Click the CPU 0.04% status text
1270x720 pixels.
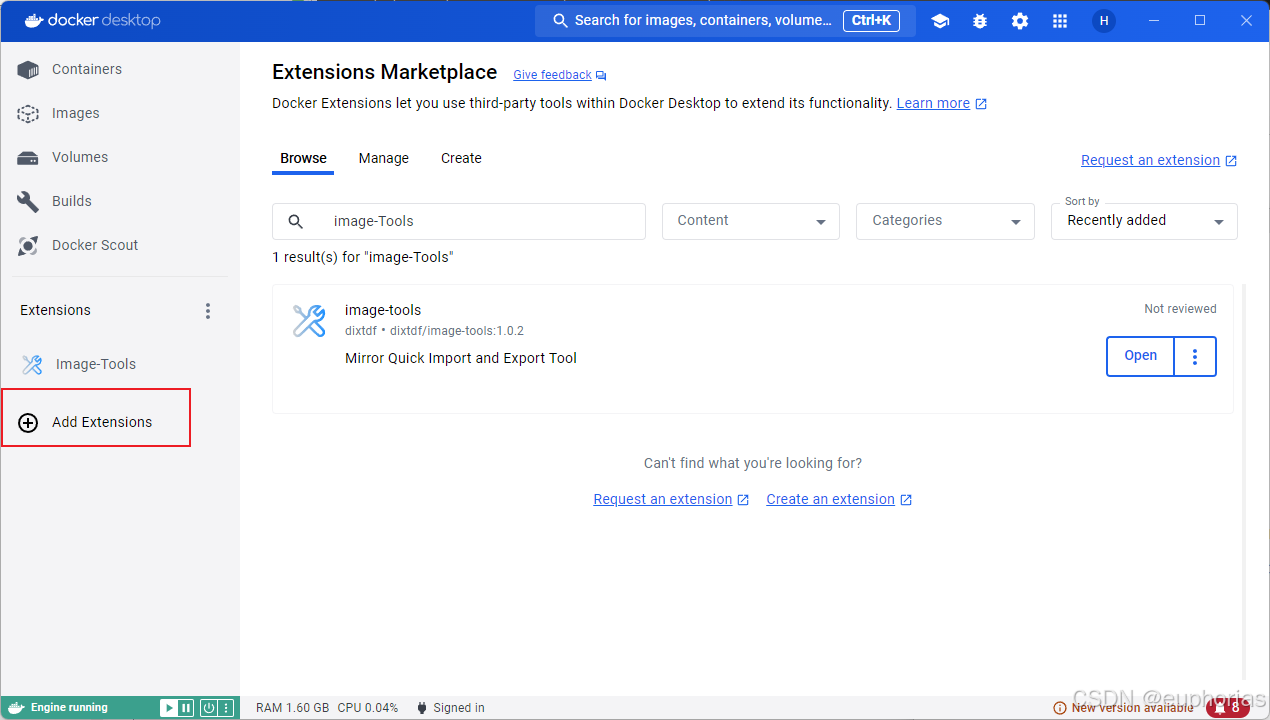(368, 708)
